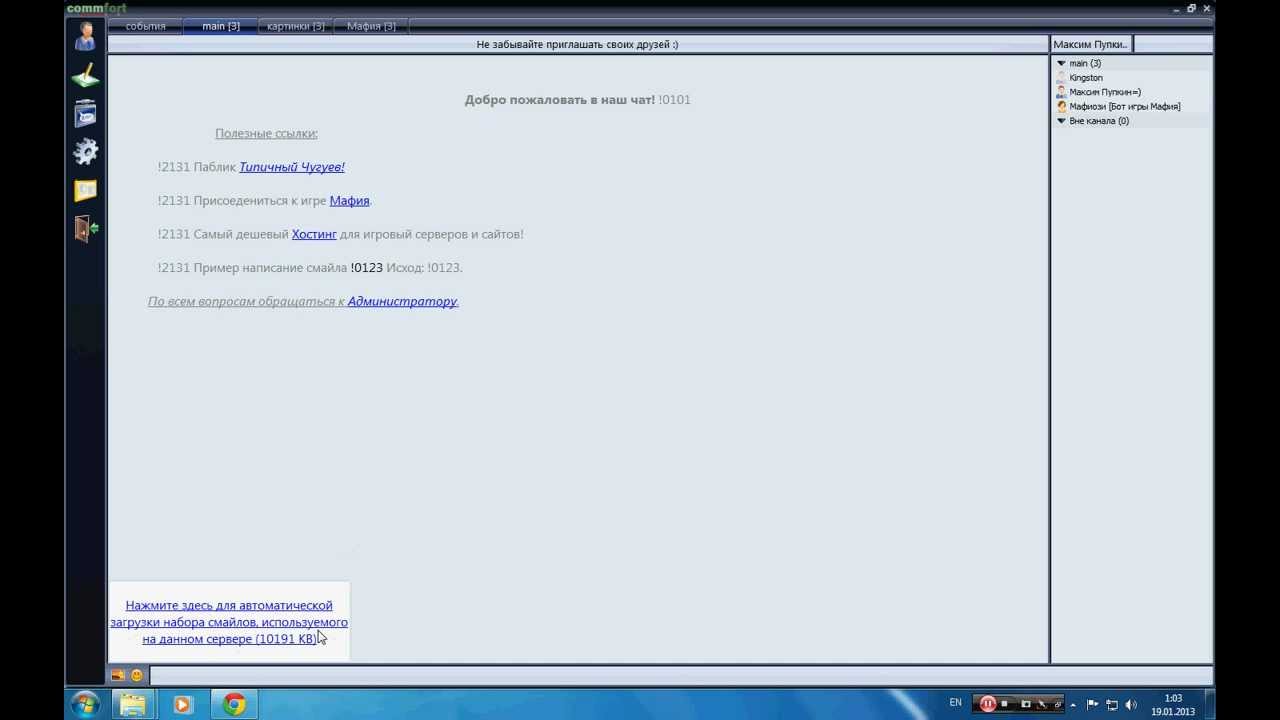This screenshot has height=720, width=1280.
Task: Show hidden tray icons arrow
Action: click(x=1074, y=704)
